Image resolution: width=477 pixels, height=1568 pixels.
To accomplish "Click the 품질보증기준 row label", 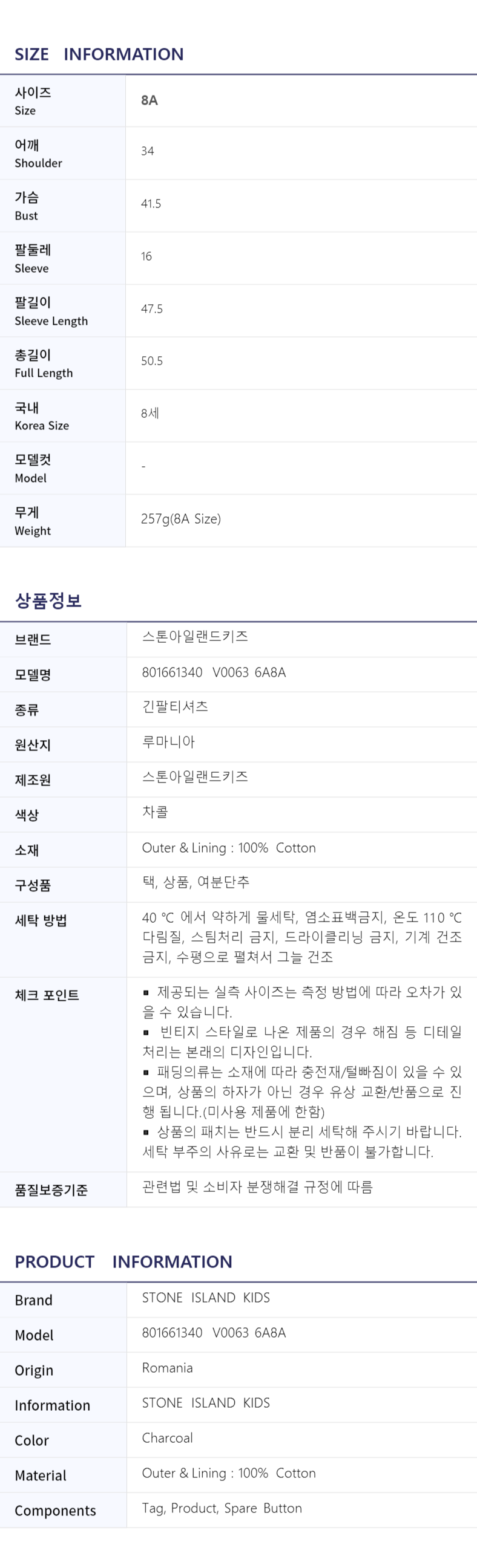I will (x=51, y=1189).
